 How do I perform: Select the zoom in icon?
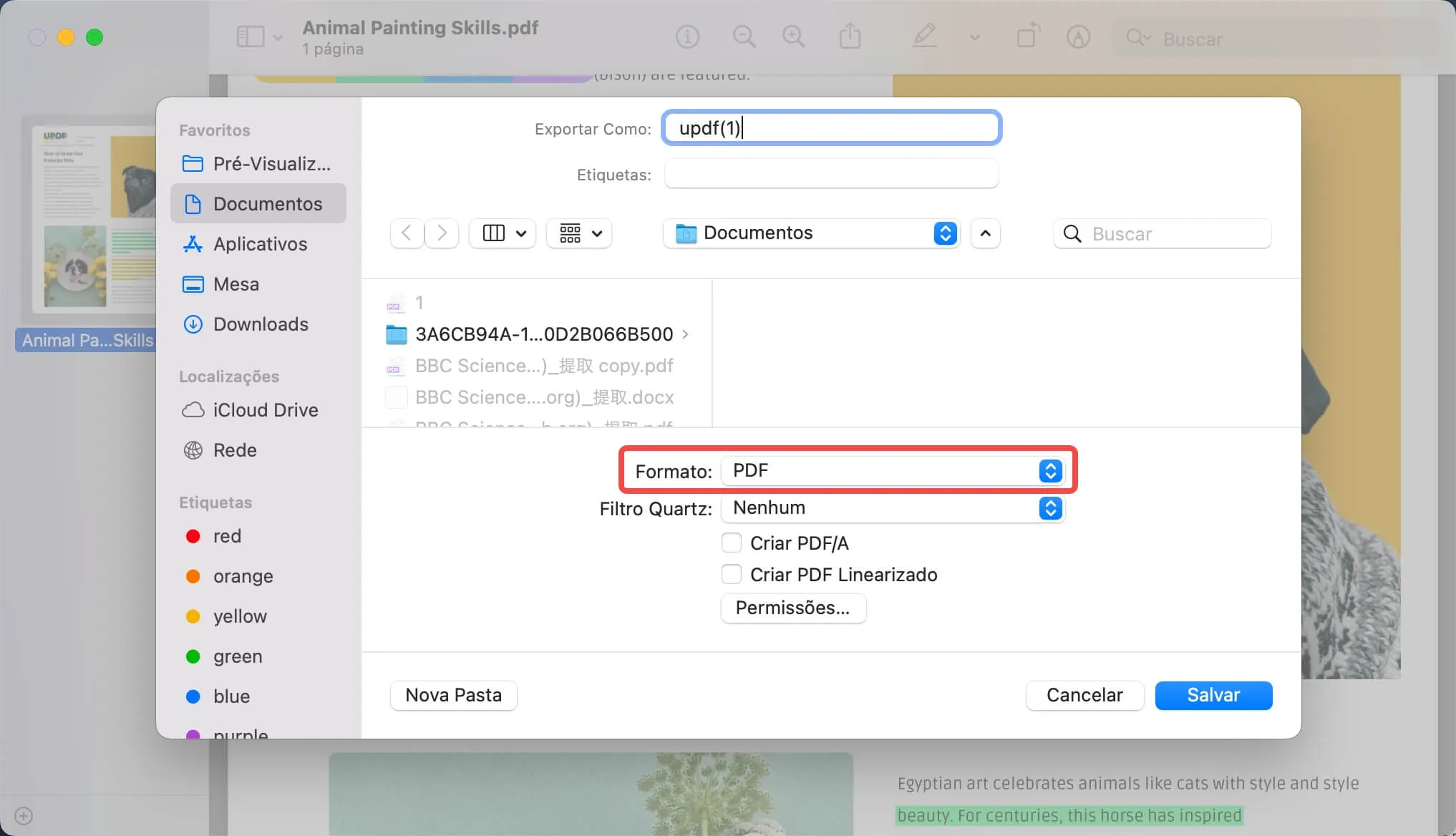pyautogui.click(x=793, y=37)
